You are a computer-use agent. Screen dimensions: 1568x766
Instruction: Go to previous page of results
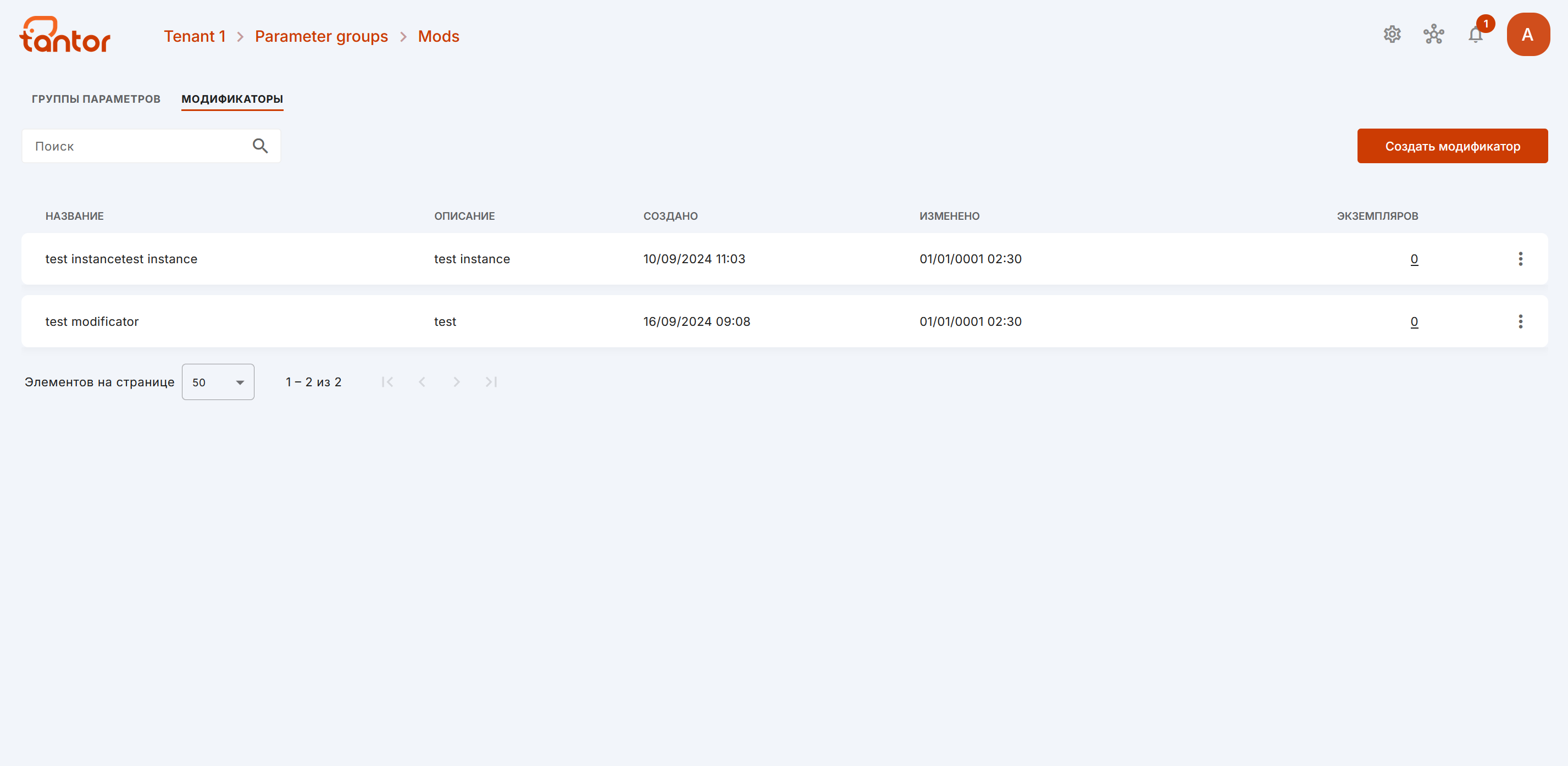pyautogui.click(x=422, y=382)
